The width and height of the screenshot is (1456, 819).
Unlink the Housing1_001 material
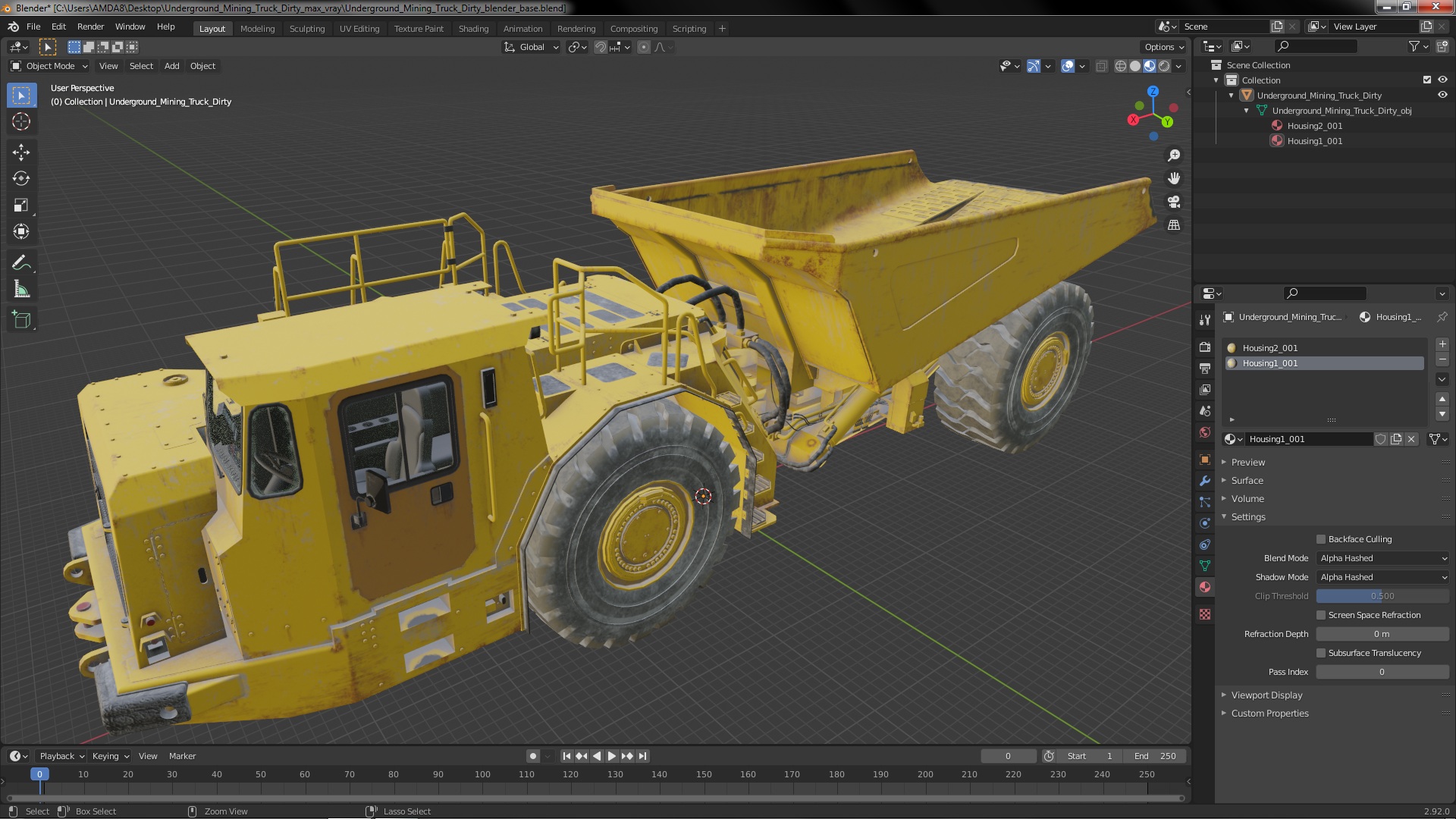point(1411,439)
